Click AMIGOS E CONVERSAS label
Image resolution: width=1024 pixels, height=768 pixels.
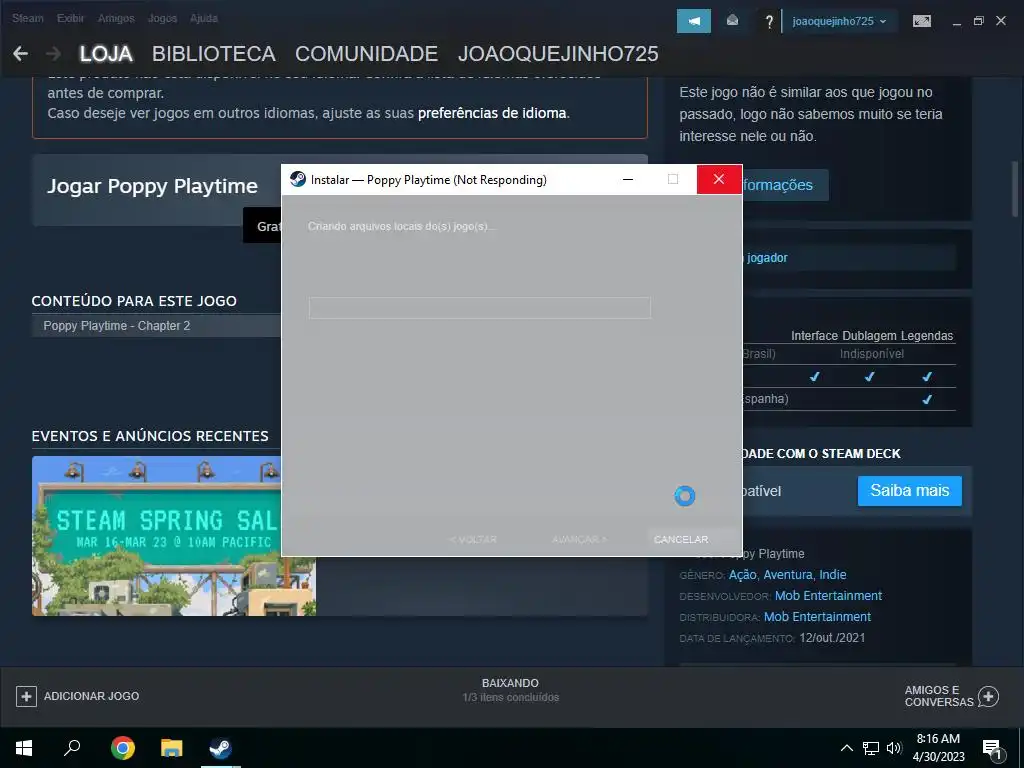point(938,696)
